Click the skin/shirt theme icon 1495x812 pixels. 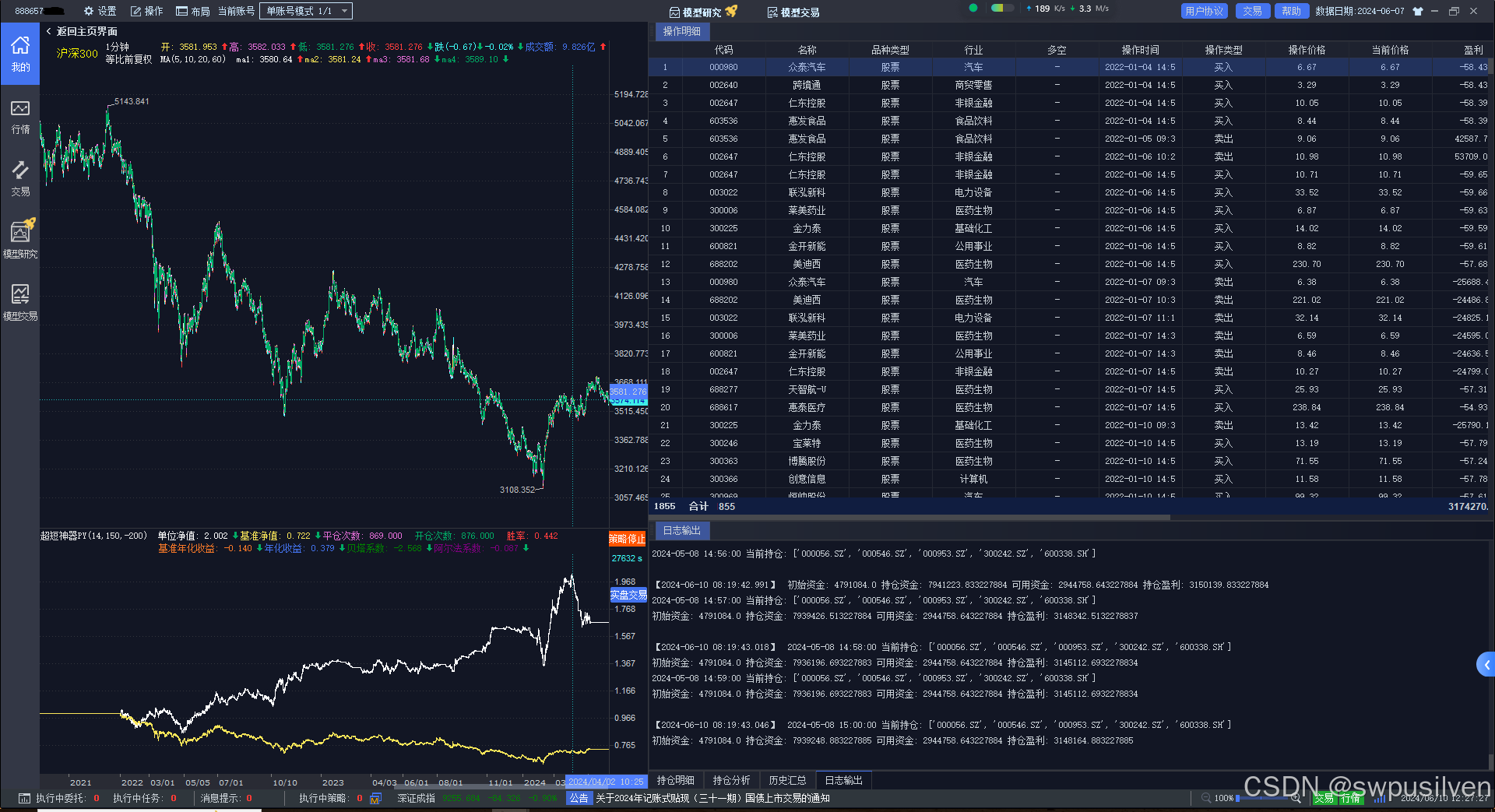click(x=1418, y=11)
